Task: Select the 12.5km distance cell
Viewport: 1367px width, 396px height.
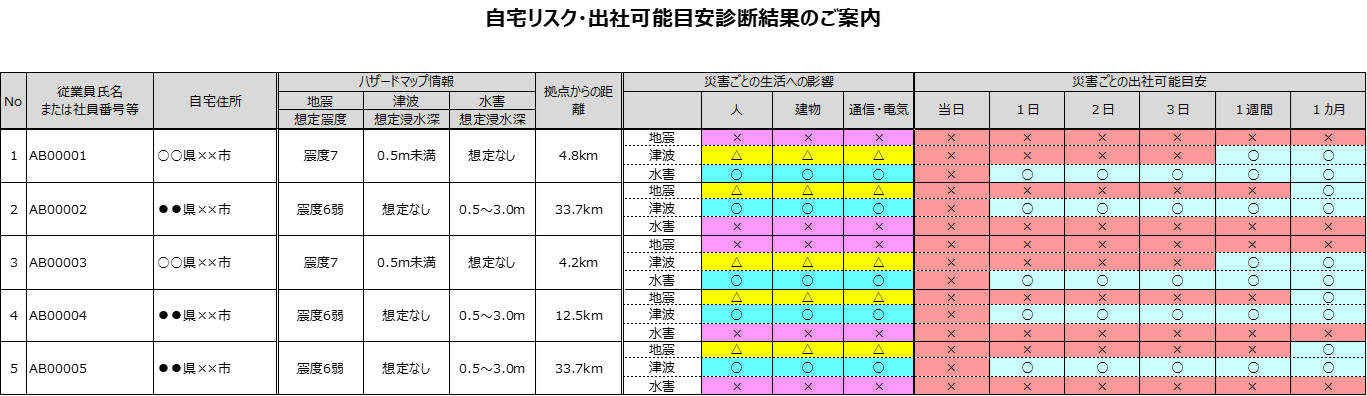Action: (578, 316)
